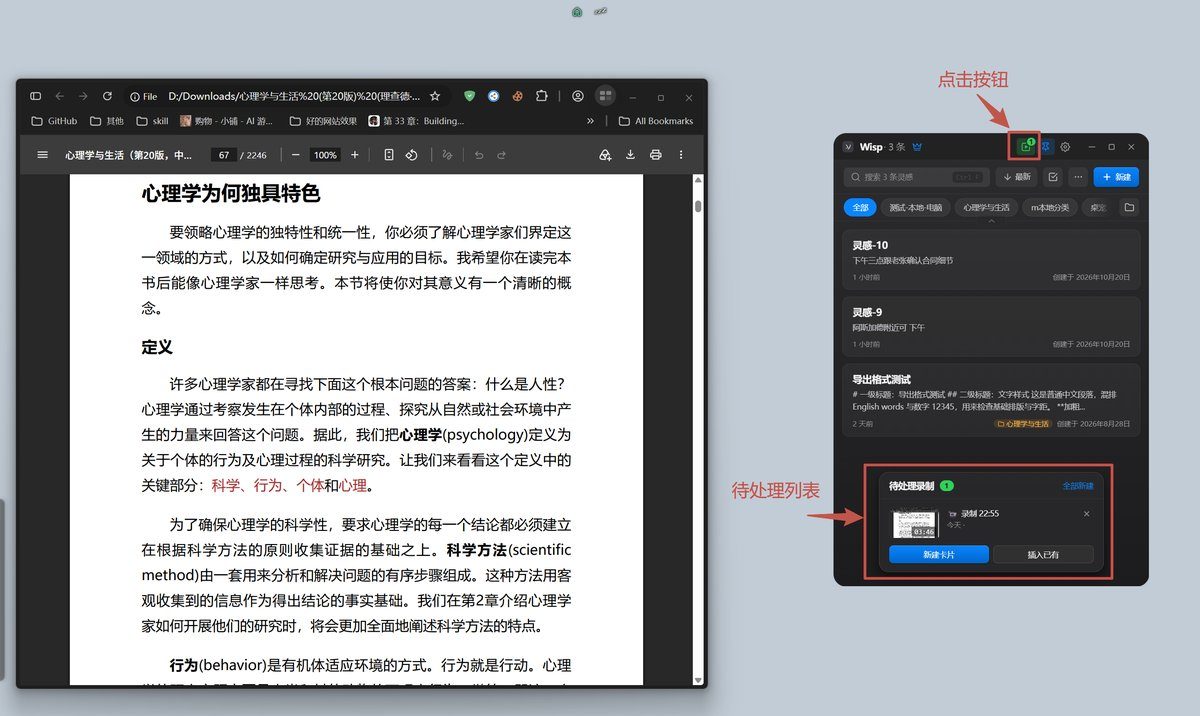Image resolution: width=1200 pixels, height=716 pixels.
Task: Click the multi-select checkbox icon in Wisp
Action: click(x=1053, y=177)
